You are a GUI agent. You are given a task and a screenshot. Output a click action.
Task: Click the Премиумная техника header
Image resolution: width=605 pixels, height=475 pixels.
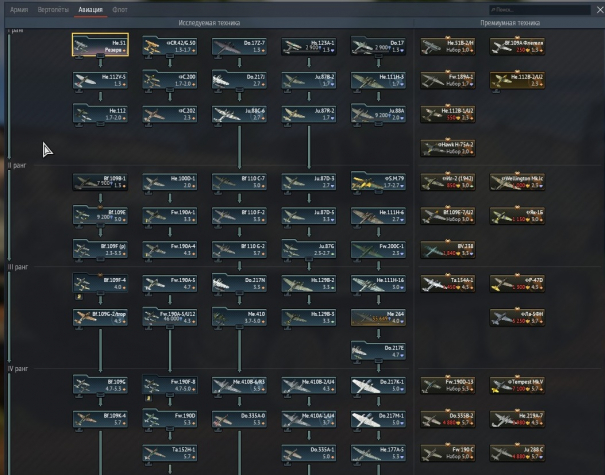pos(510,23)
